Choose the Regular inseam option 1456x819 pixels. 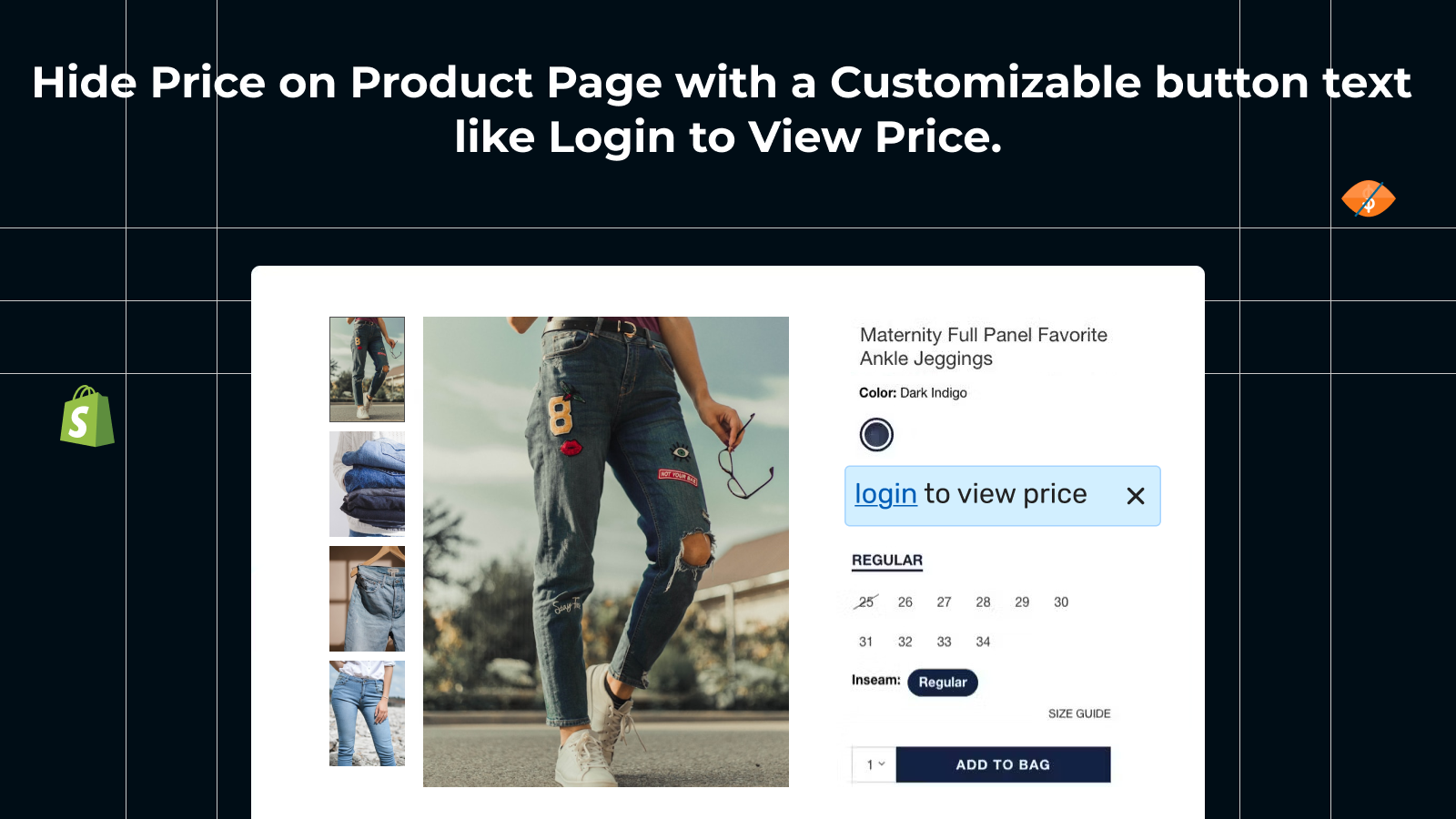943,682
